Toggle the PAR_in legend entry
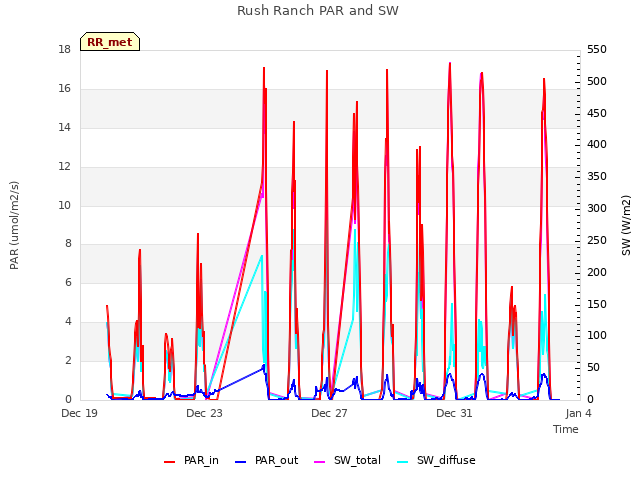Image resolution: width=640 pixels, height=480 pixels. tap(191, 460)
